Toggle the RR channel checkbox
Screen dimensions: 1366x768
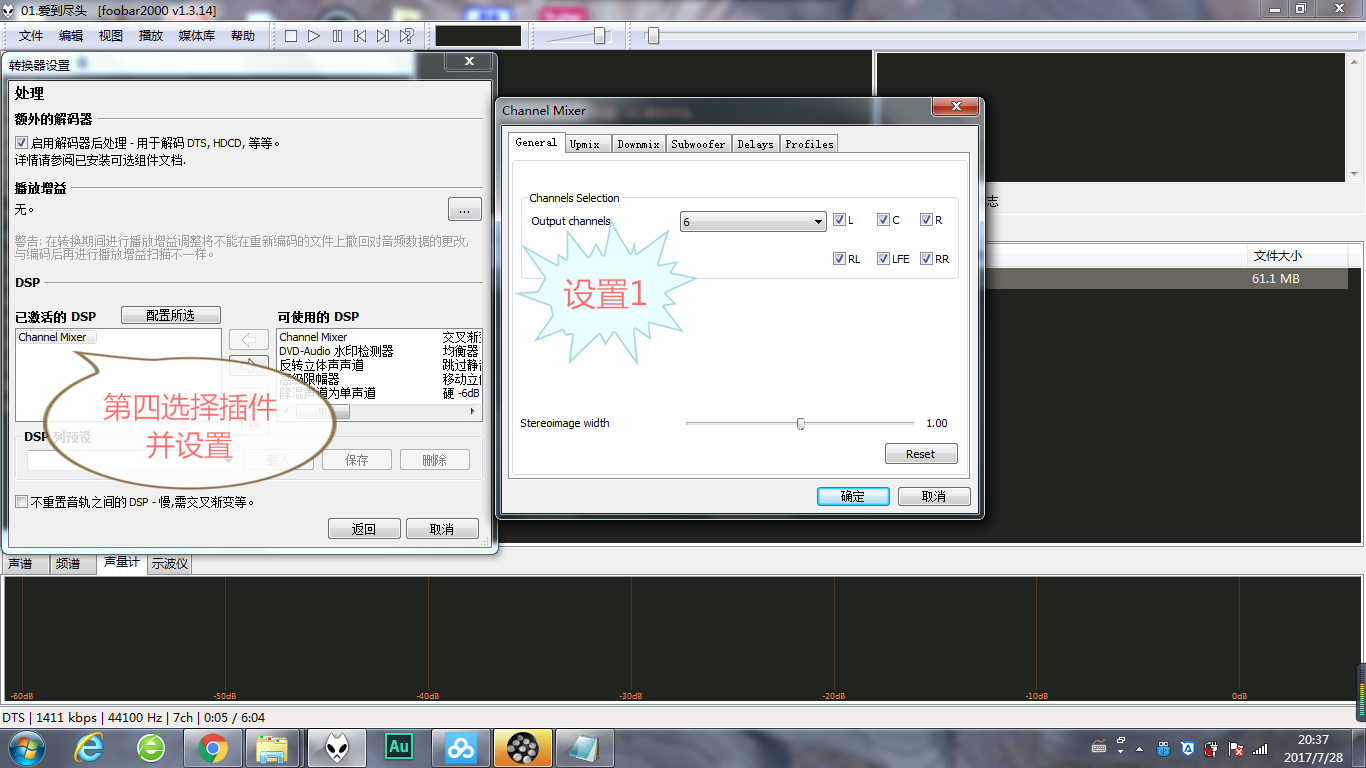click(926, 258)
